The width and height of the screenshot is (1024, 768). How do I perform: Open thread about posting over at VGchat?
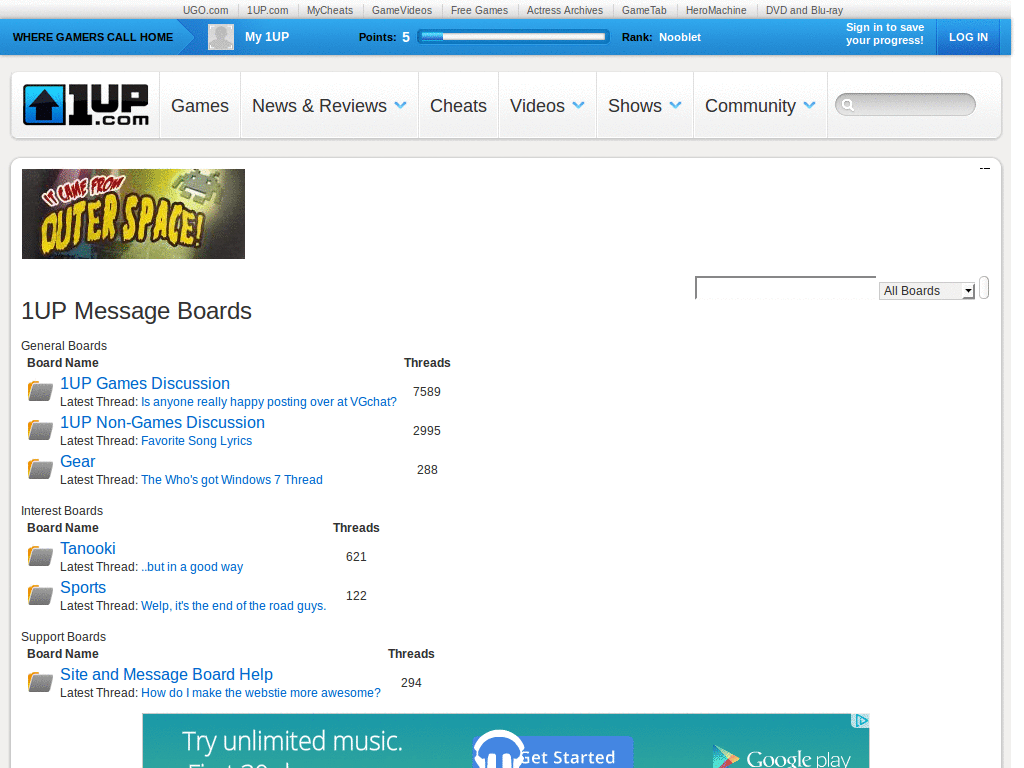pos(268,402)
